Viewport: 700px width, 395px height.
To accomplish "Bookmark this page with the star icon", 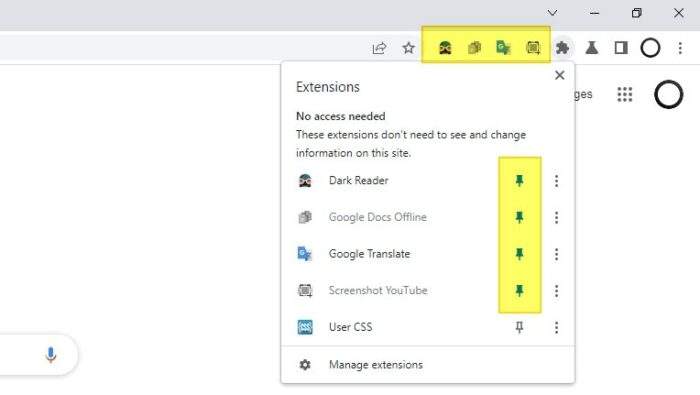I will [408, 48].
